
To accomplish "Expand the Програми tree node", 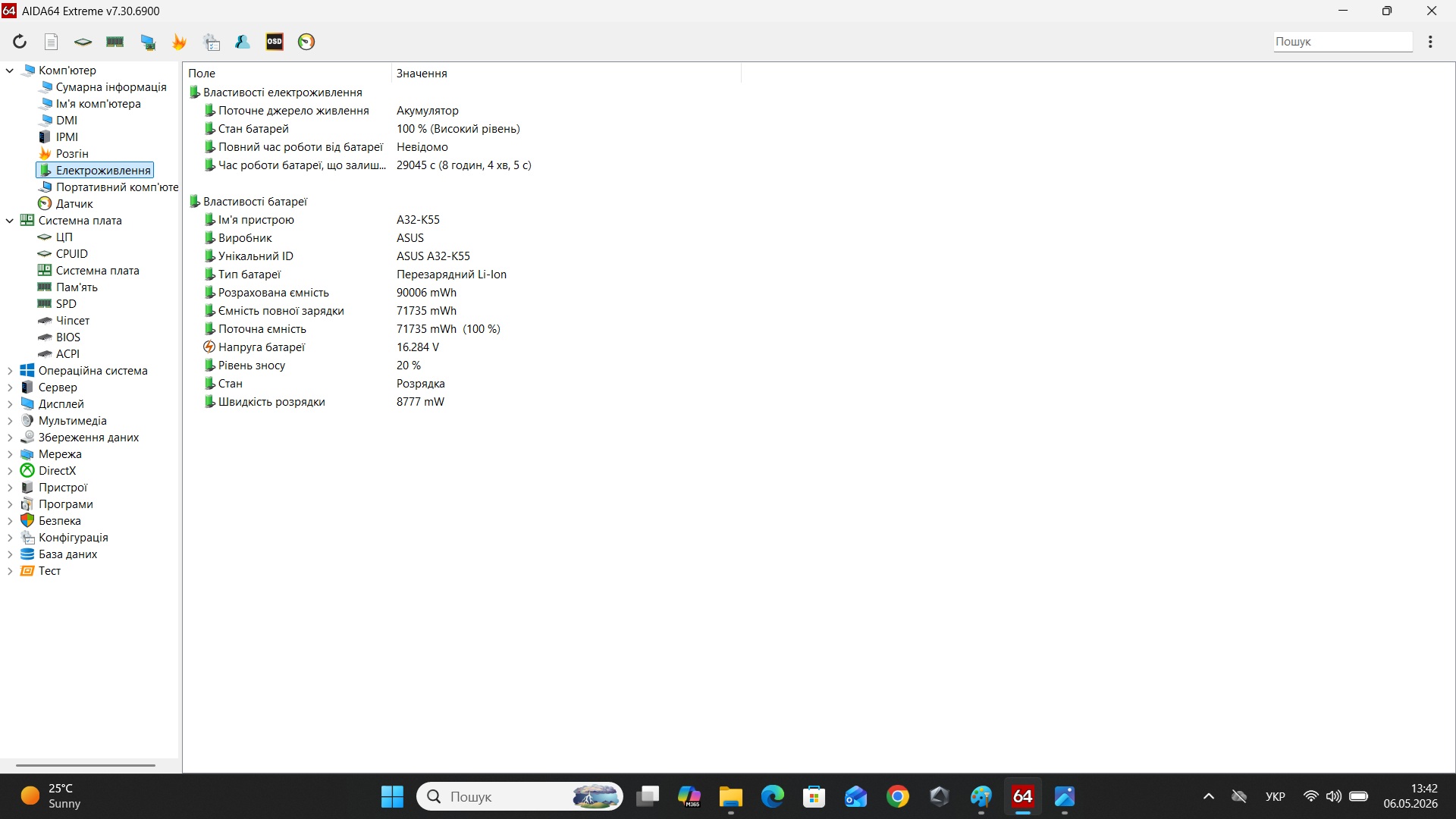I will click(10, 504).
